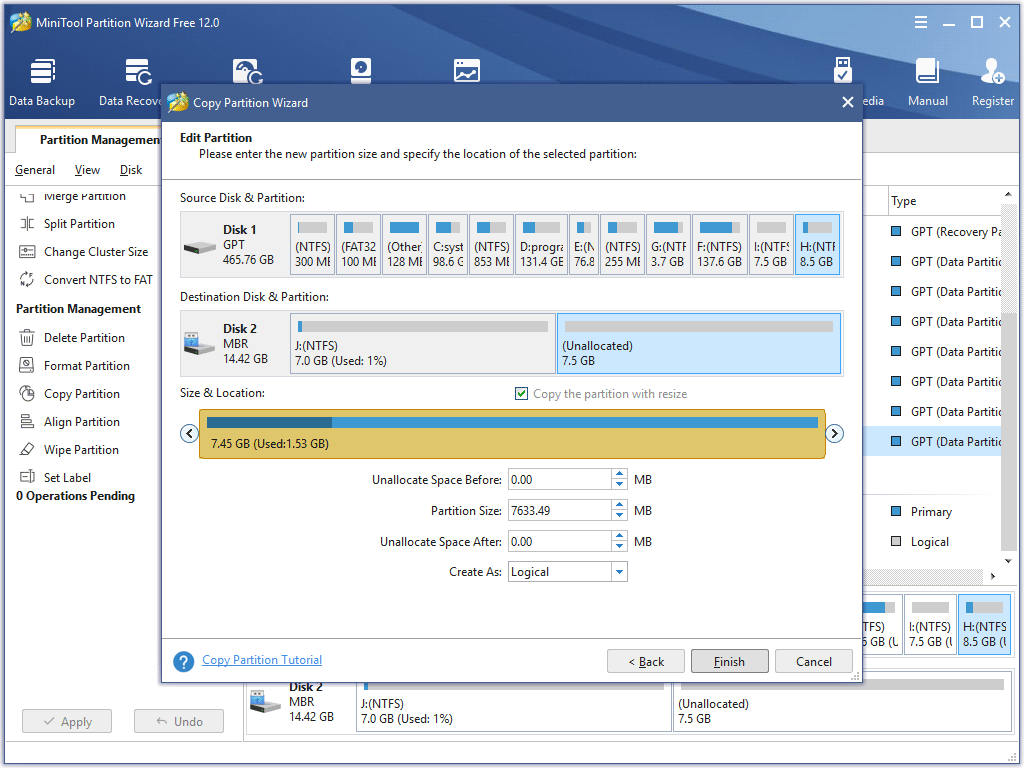This screenshot has width=1024, height=768.
Task: Open Data Backup tool
Action: tap(42, 82)
